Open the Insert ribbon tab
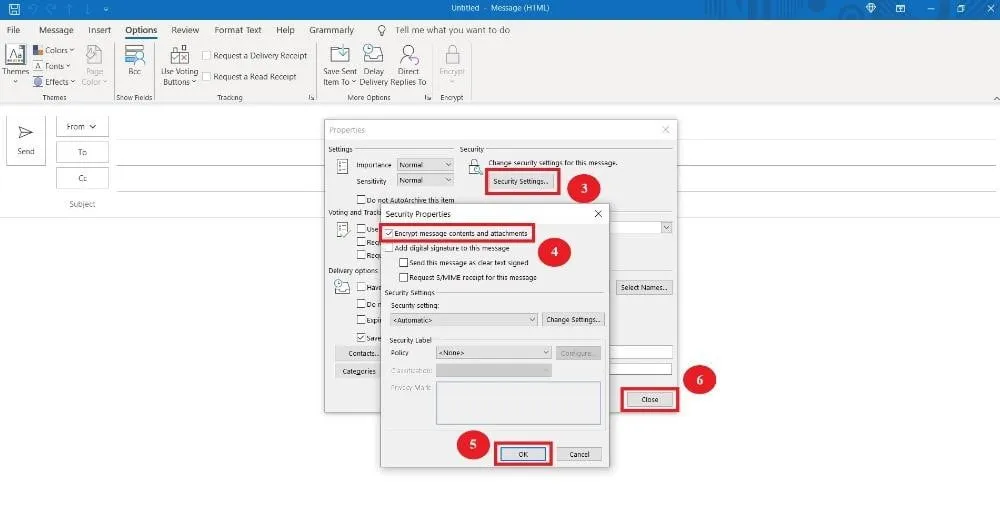Image resolution: width=1000 pixels, height=522 pixels. pyautogui.click(x=99, y=30)
